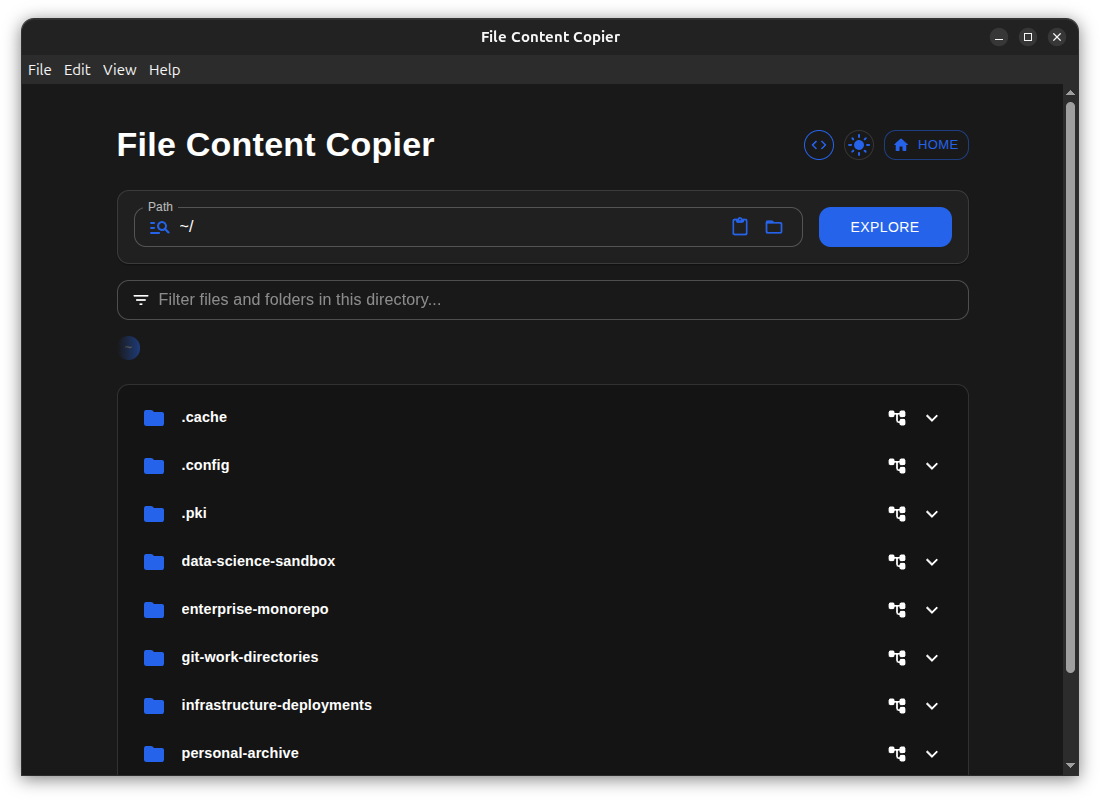Click tree icon beside infrastructure-deployments
The width and height of the screenshot is (1100, 800).
pos(897,706)
